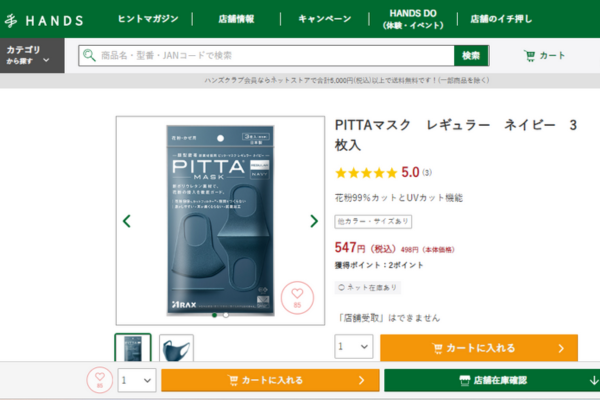Select the navy mask worn thumbnail
The image size is (600, 400).
point(176,348)
